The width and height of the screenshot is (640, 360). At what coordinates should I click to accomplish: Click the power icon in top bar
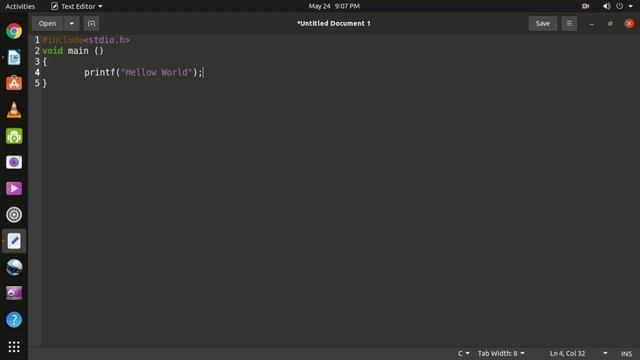coord(620,6)
